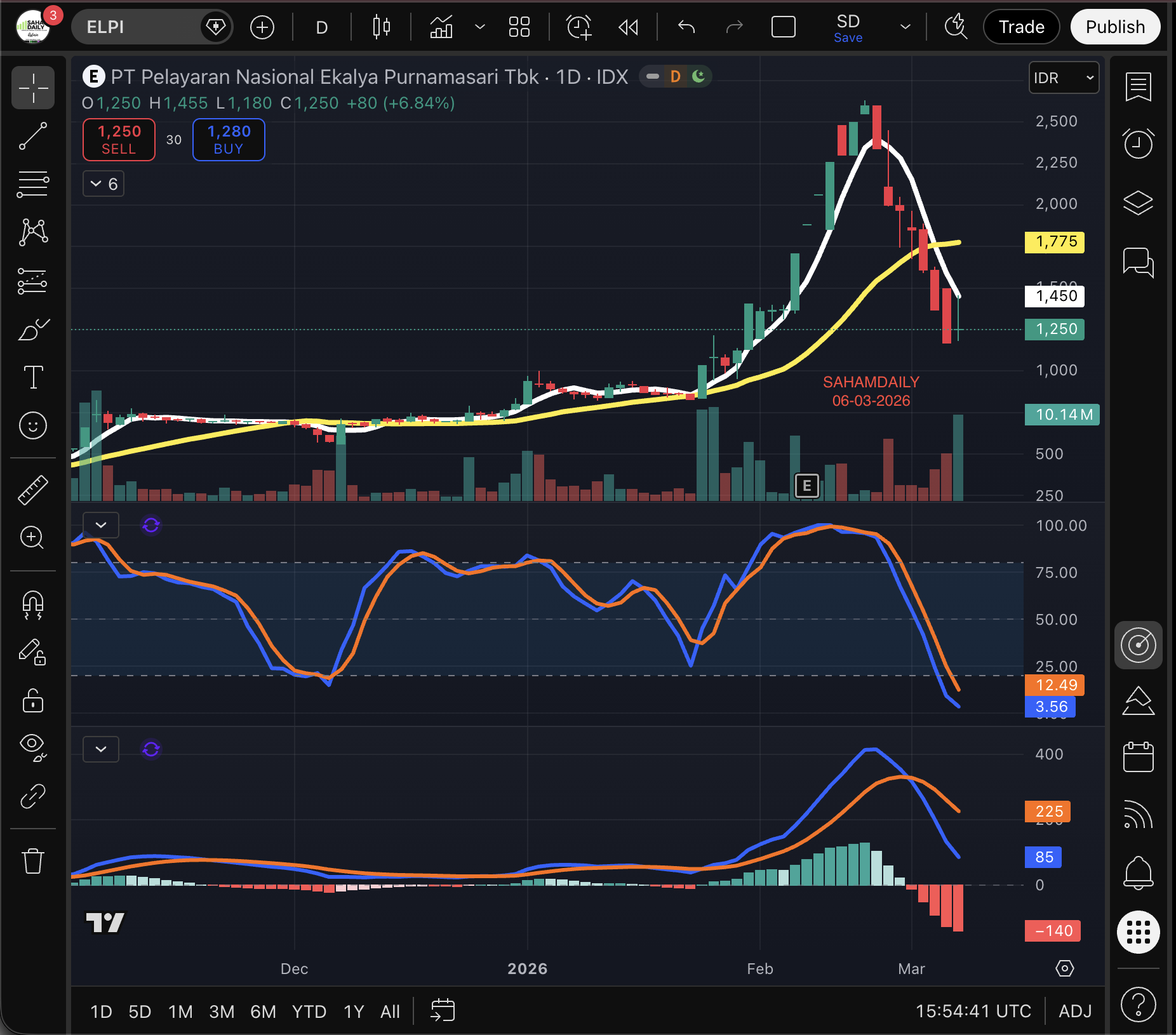
Task: Toggle ADJ adjusted price data
Action: (1074, 1011)
